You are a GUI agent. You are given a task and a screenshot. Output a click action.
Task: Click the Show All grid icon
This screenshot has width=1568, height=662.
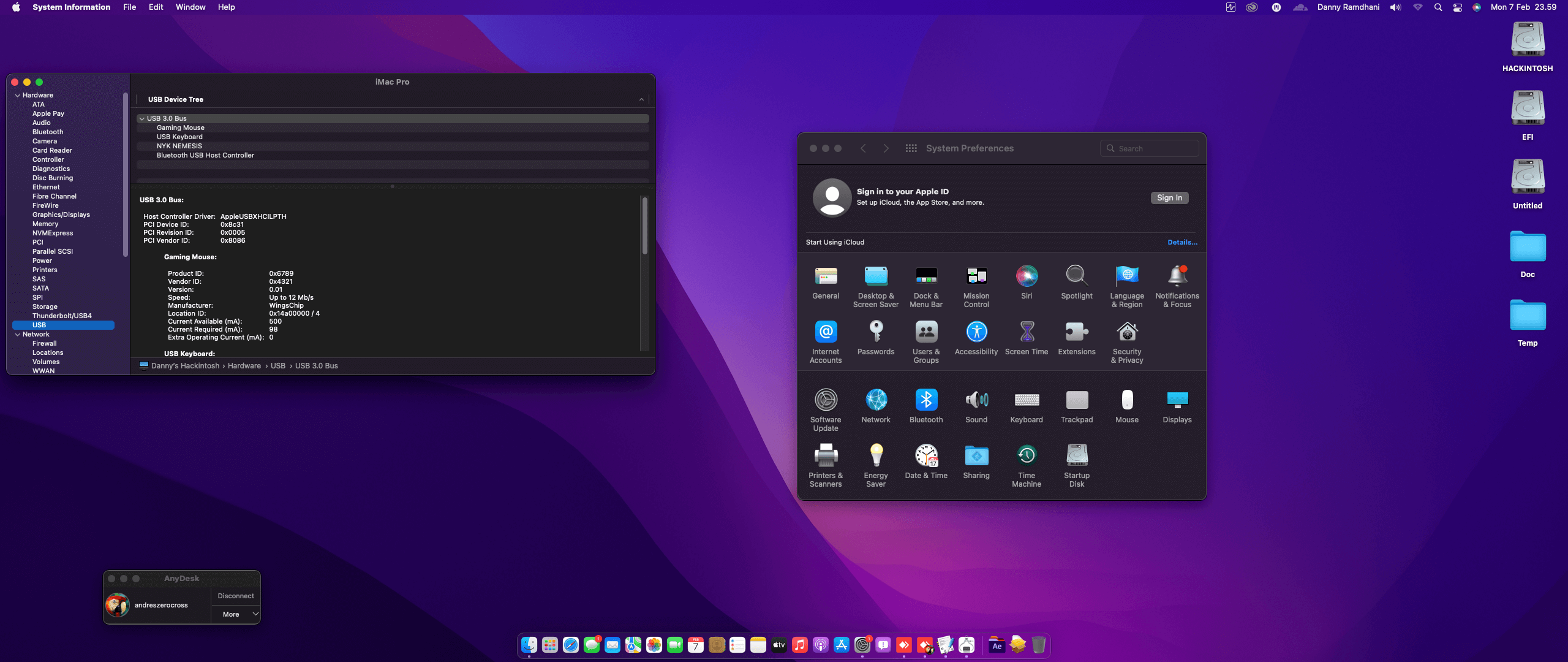point(911,148)
